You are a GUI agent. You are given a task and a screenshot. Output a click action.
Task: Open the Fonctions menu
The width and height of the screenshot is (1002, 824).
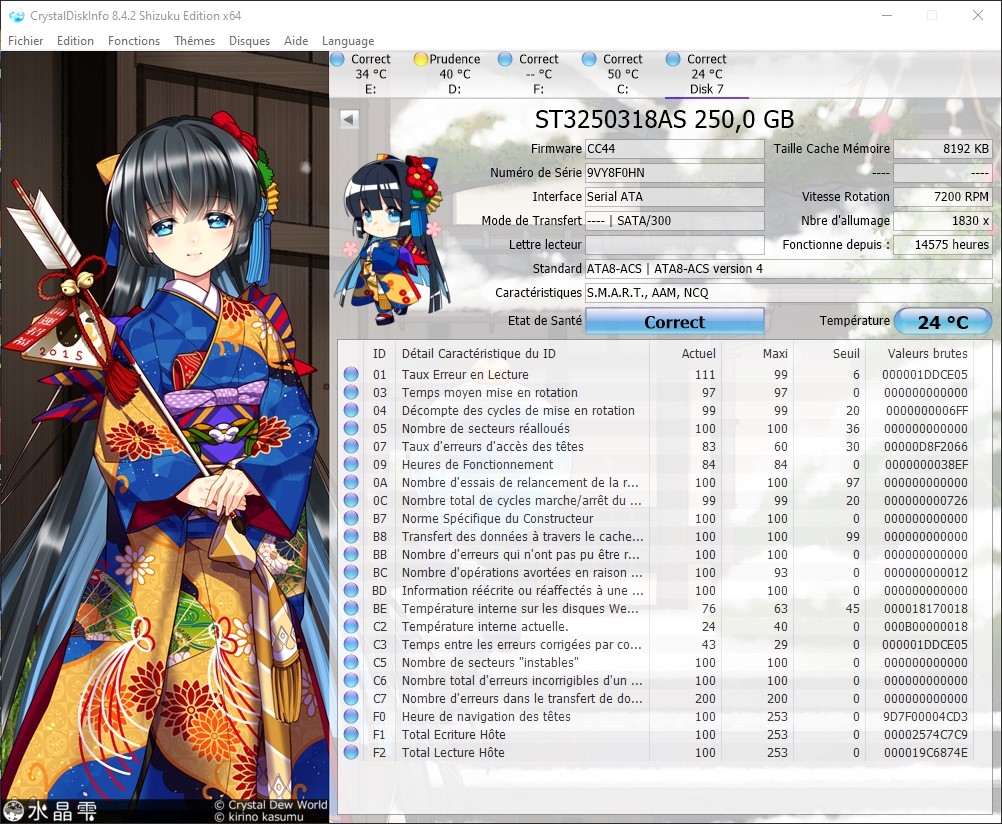tap(134, 40)
